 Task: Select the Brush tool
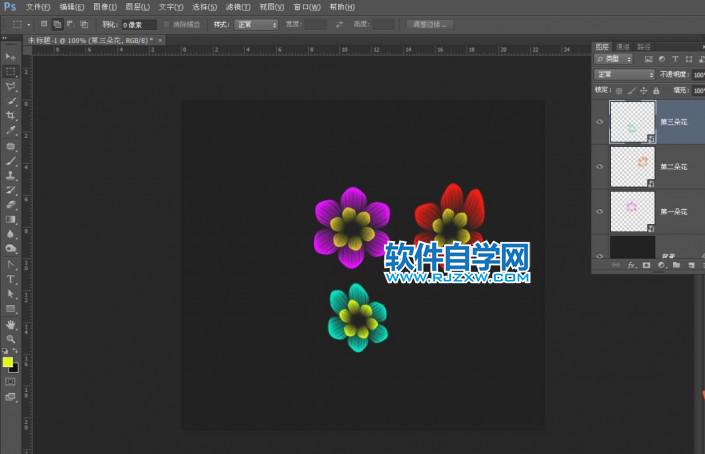tap(10, 161)
